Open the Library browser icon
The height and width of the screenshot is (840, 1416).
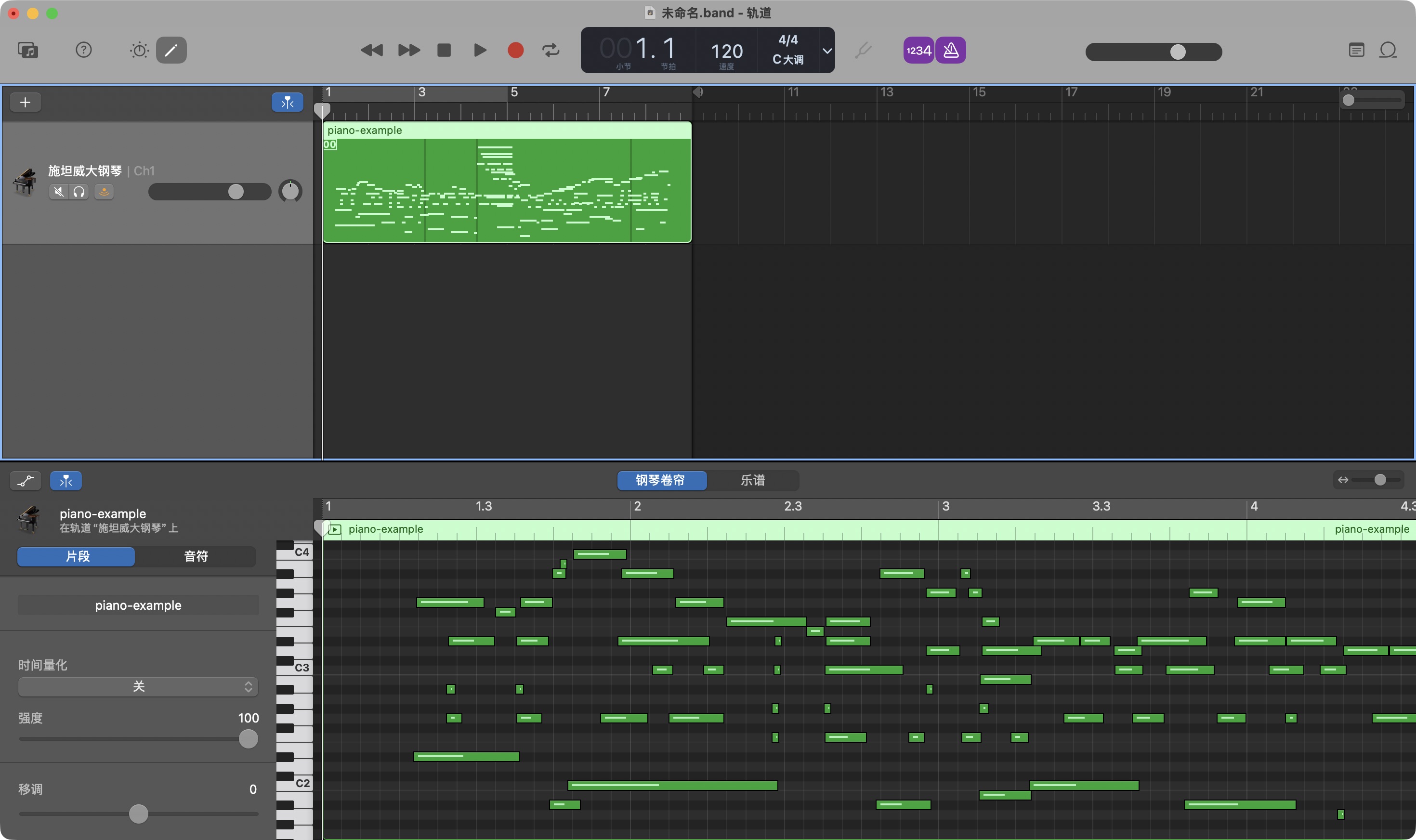point(28,51)
